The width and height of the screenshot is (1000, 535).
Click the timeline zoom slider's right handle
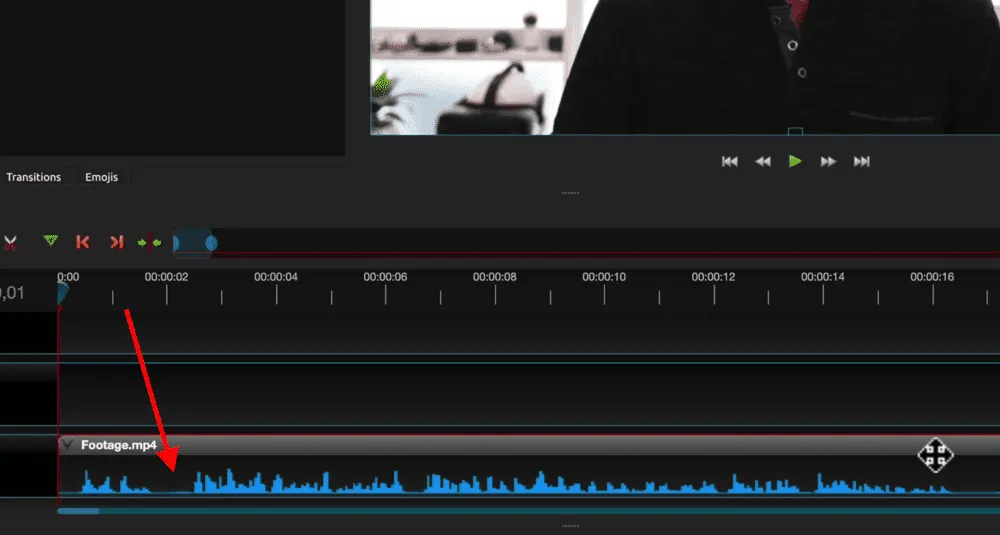211,242
